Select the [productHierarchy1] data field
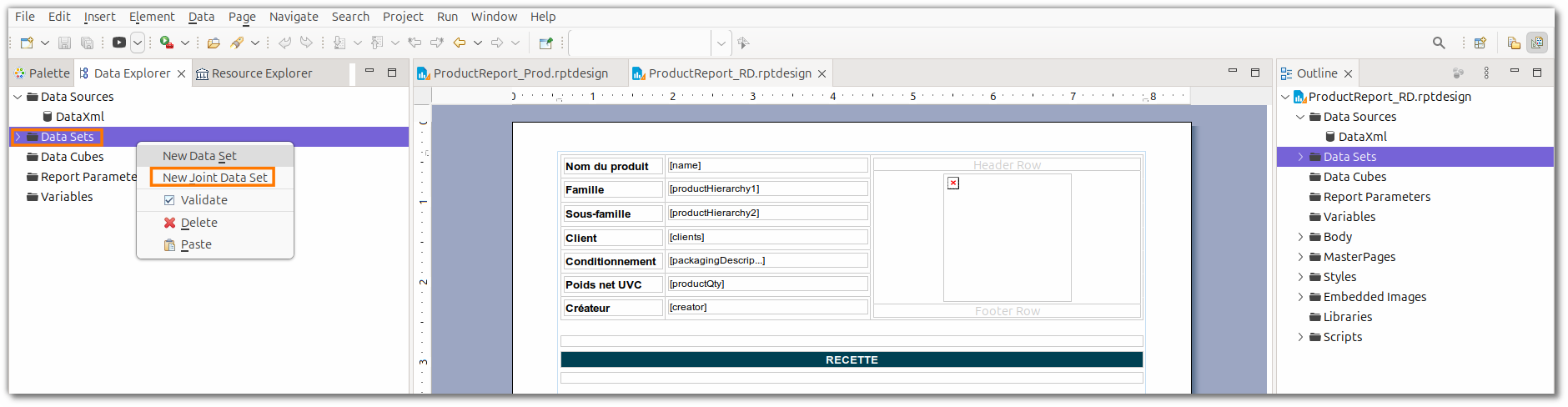1568x407 pixels. tap(766, 189)
